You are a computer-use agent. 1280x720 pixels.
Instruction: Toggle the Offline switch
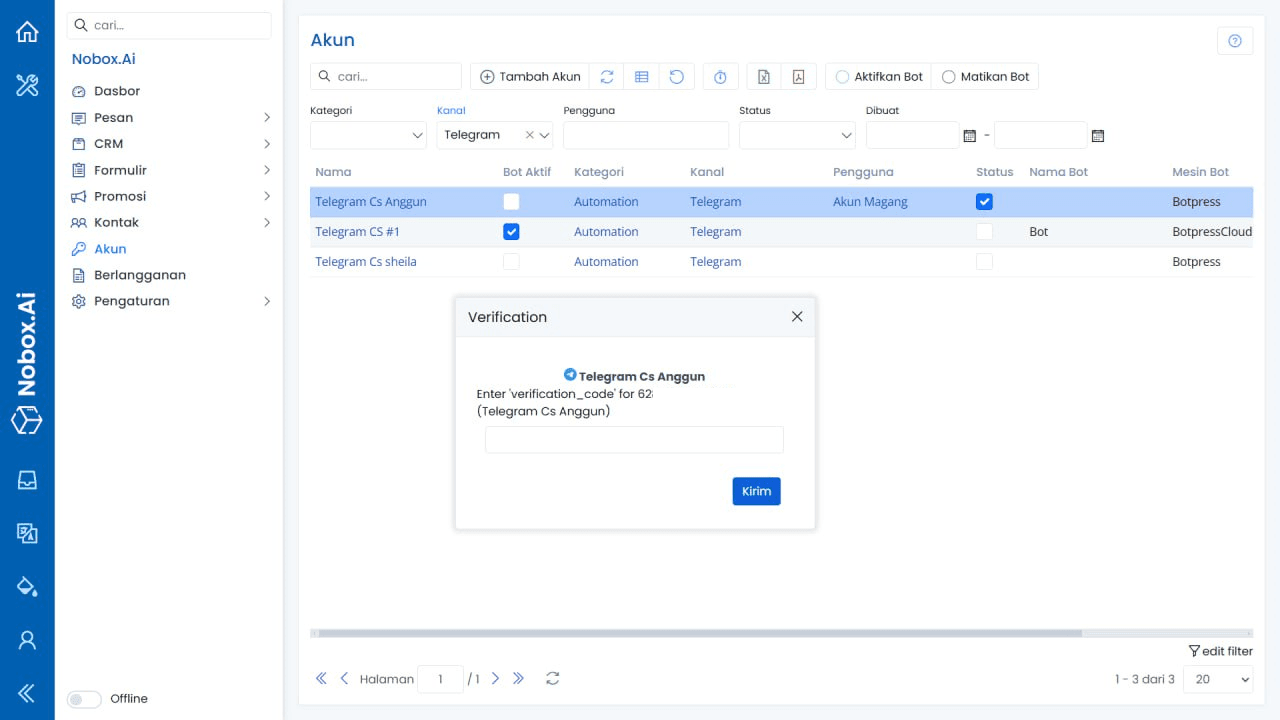[84, 698]
